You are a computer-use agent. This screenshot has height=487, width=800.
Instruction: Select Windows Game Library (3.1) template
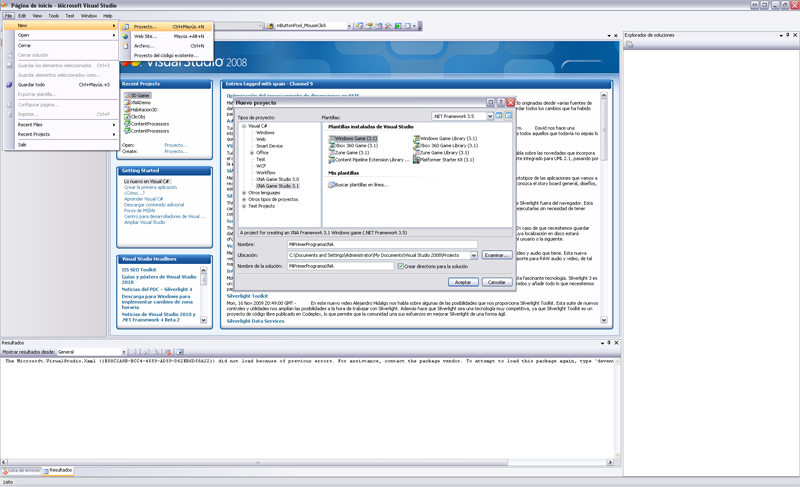tap(445, 138)
